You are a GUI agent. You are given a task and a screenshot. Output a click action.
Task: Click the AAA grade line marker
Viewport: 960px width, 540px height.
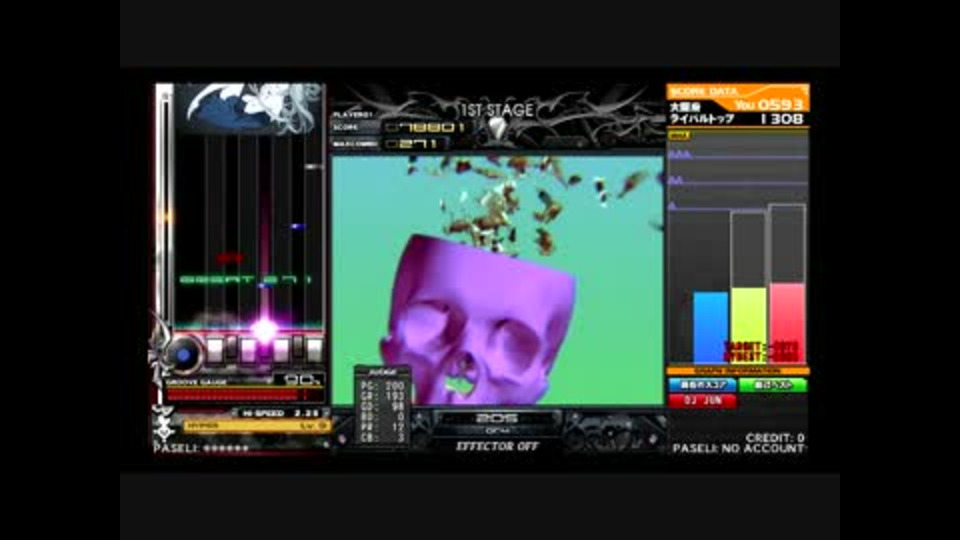tap(680, 155)
